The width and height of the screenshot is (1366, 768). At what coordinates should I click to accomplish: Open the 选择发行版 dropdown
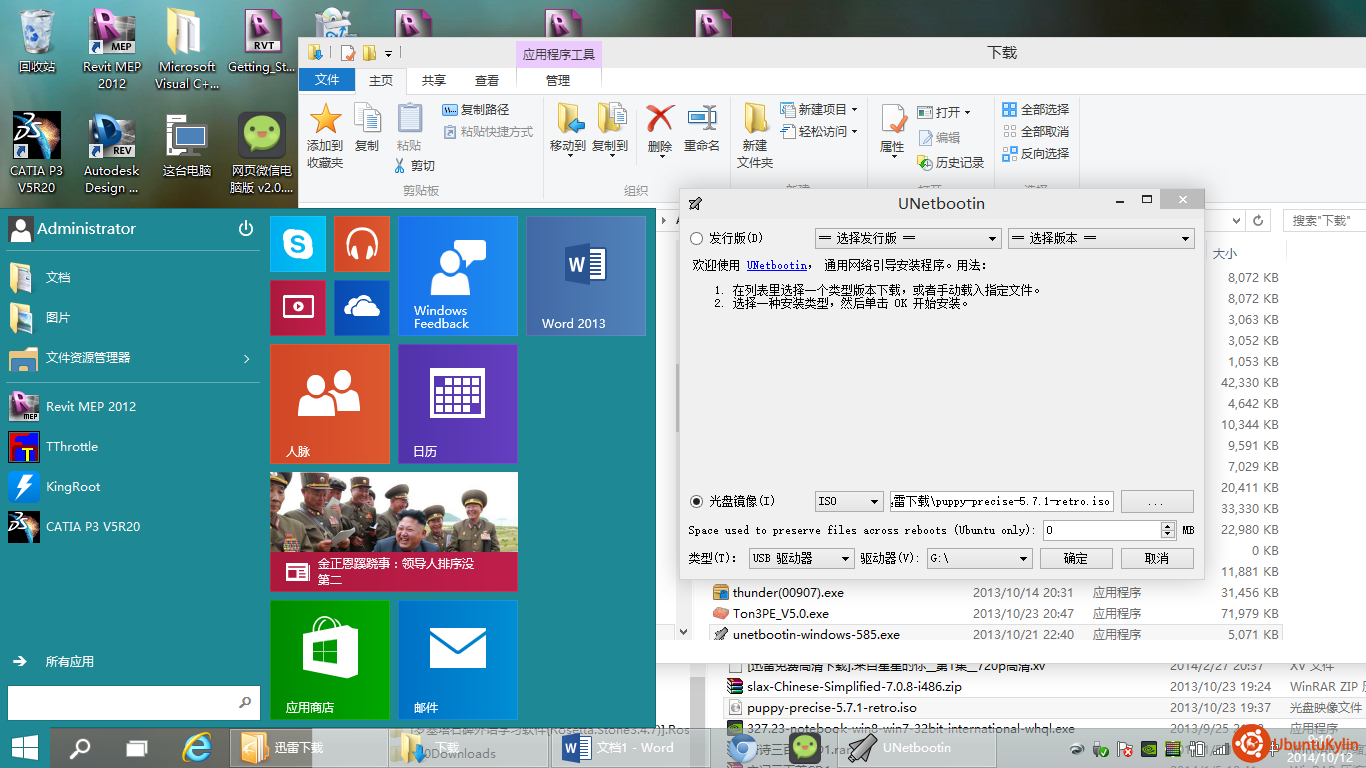coord(907,239)
